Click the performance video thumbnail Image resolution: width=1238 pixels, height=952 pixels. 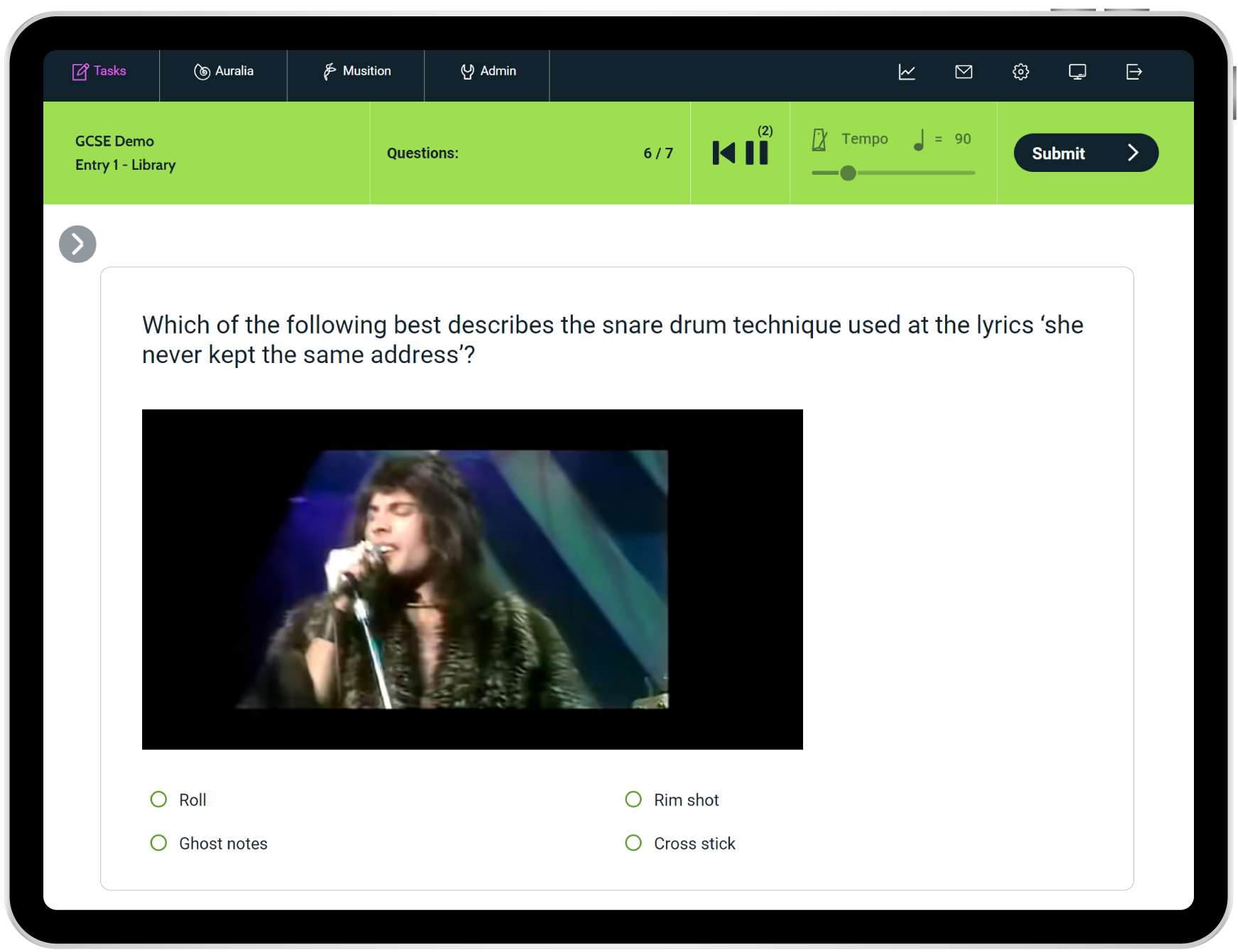[x=473, y=580]
